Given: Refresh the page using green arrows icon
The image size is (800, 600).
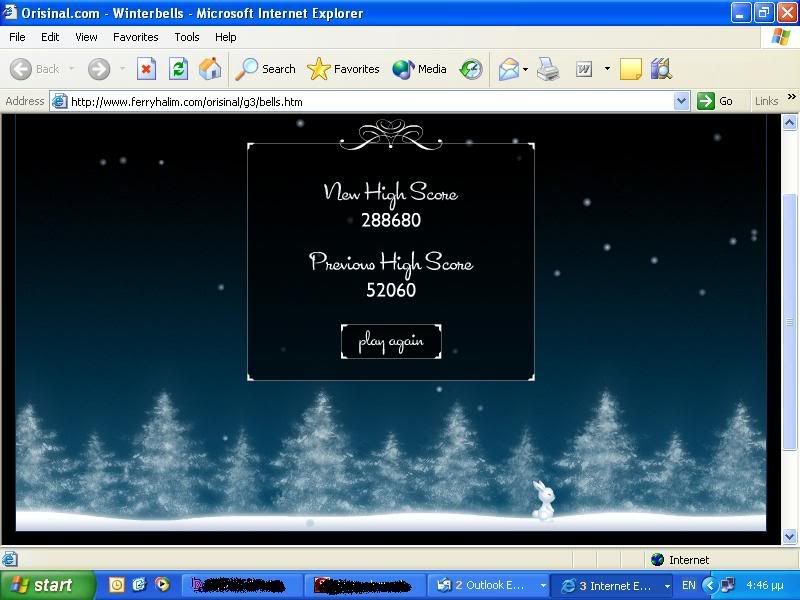Looking at the screenshot, I should point(178,69).
